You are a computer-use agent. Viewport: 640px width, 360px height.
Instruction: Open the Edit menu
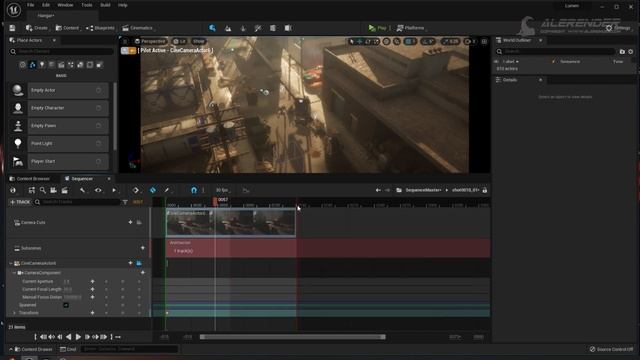46,5
